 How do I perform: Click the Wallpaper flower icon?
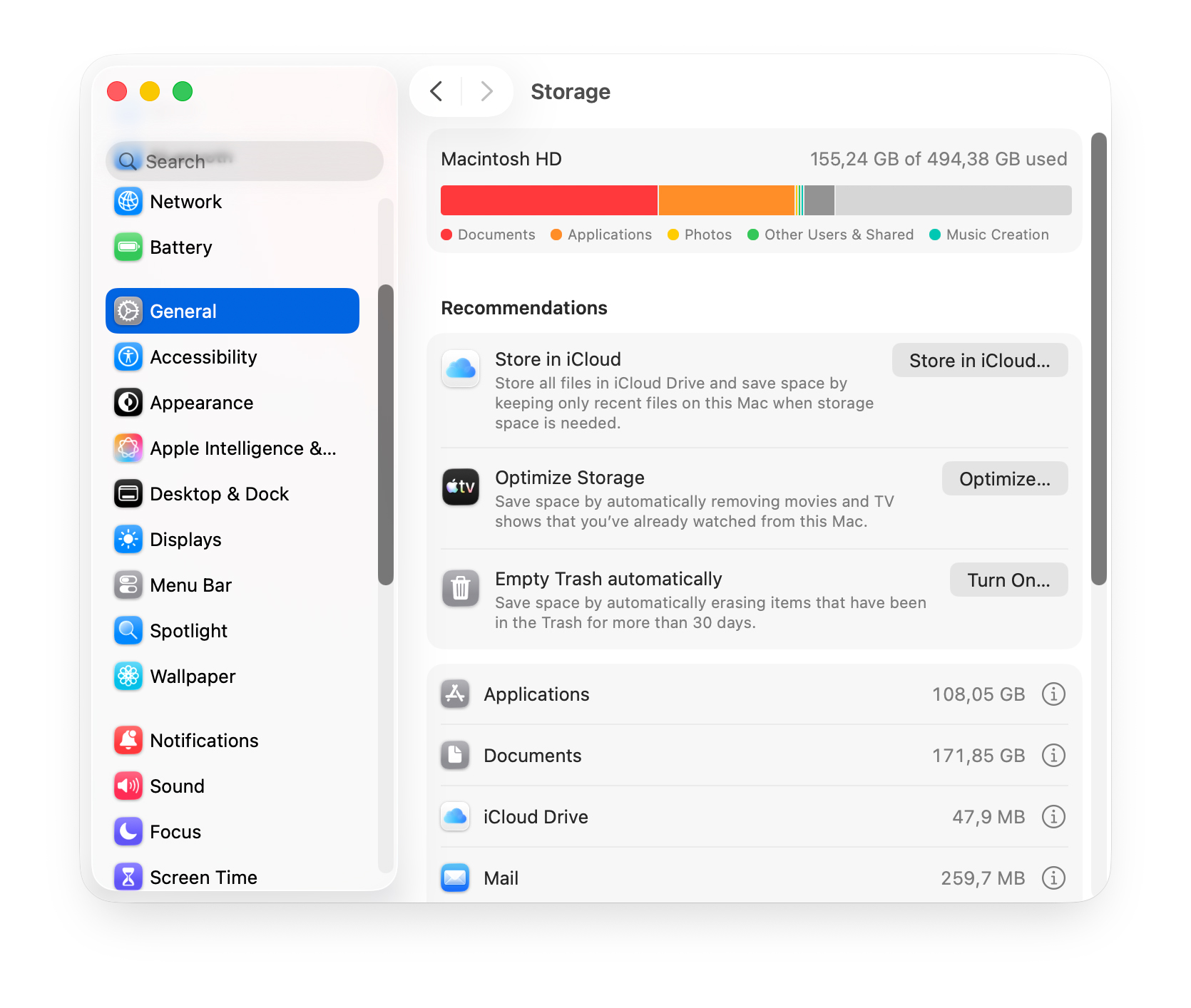[128, 677]
